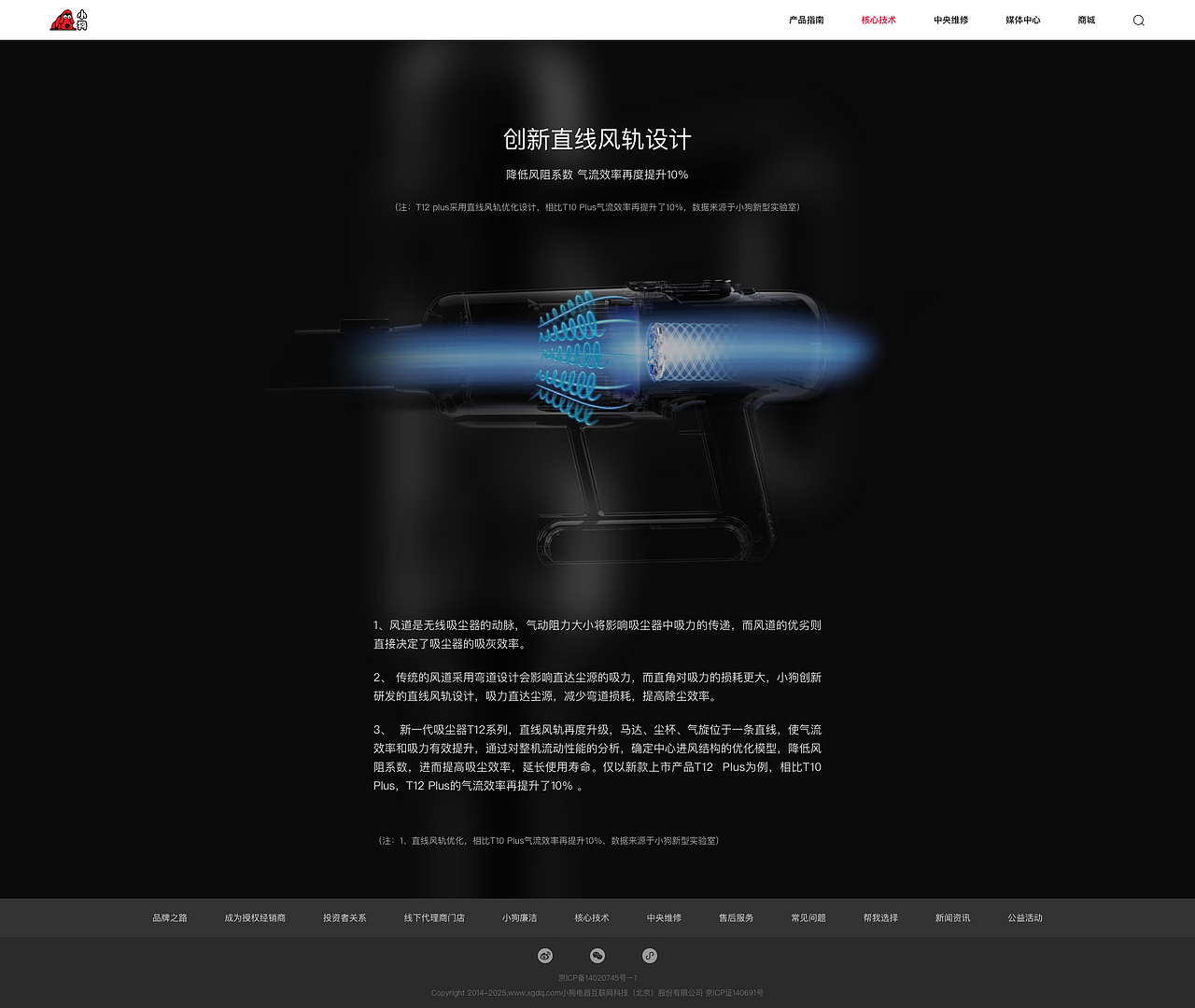
Task: Click paragraph 1 about 风道是无线吸尘器的动脉
Action: coord(597,635)
